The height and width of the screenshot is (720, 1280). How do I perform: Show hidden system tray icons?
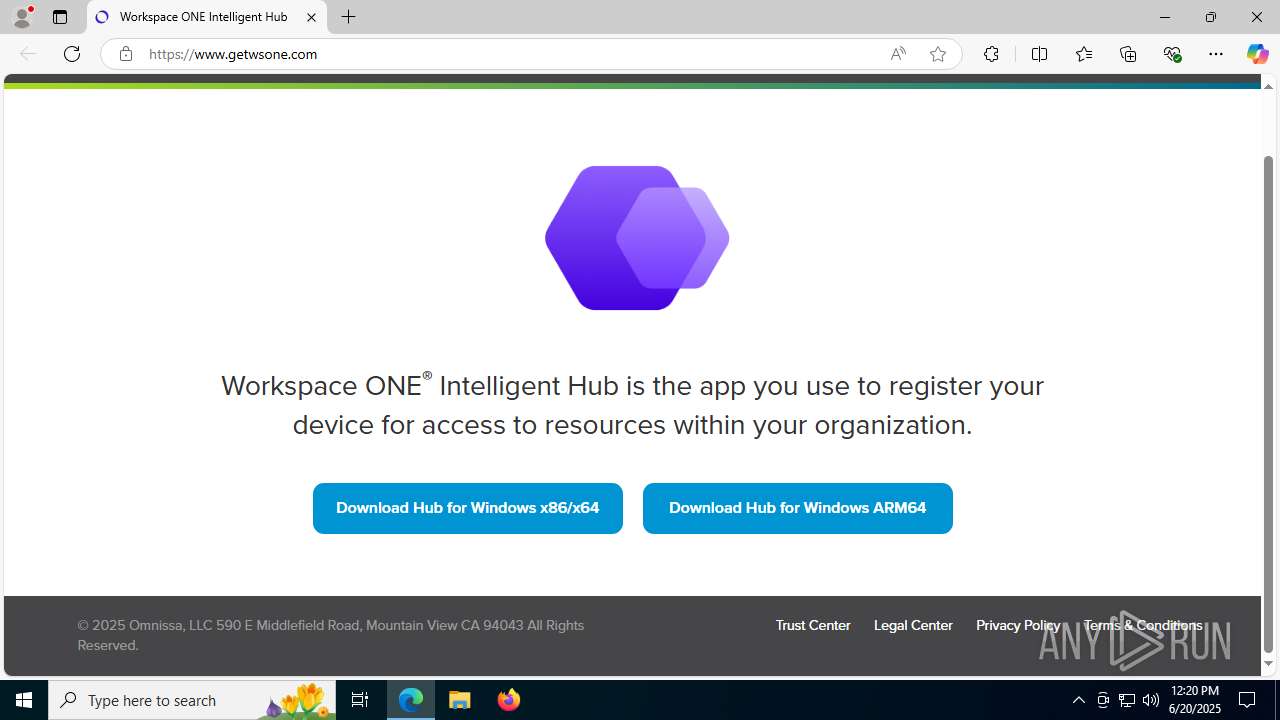pyautogui.click(x=1078, y=700)
